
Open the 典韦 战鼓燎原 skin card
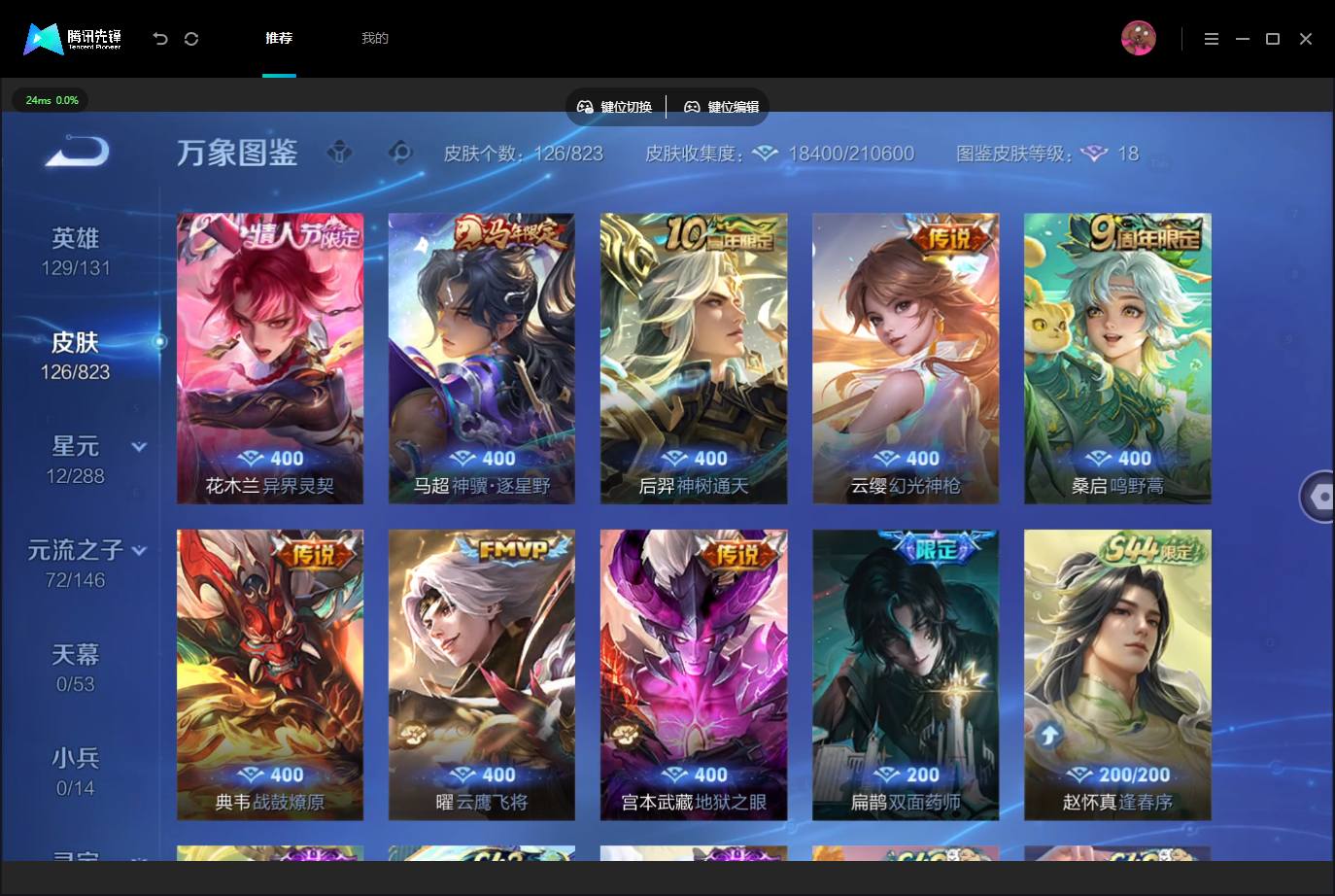click(x=270, y=675)
